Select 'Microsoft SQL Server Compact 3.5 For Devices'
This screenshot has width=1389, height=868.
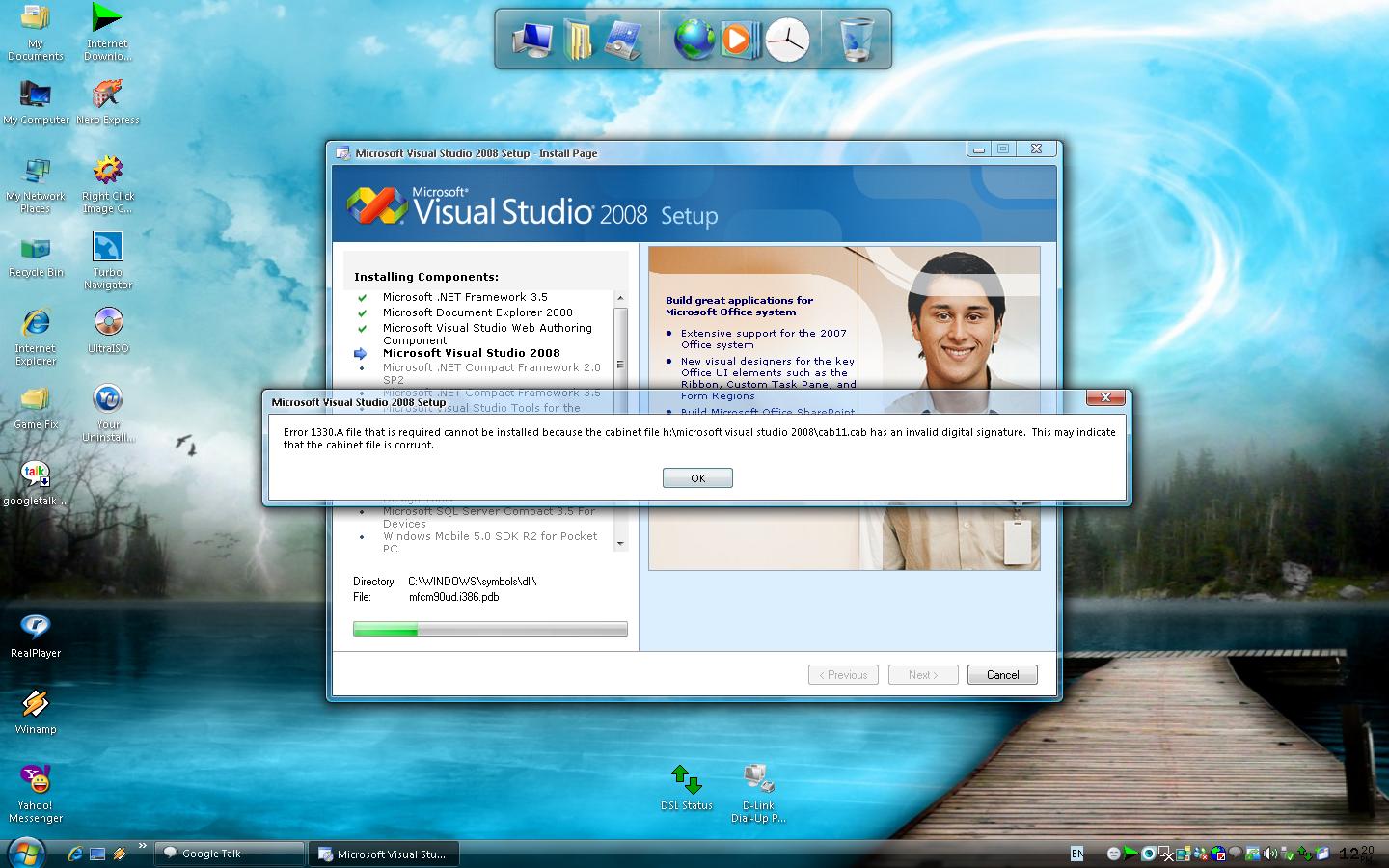489,518
